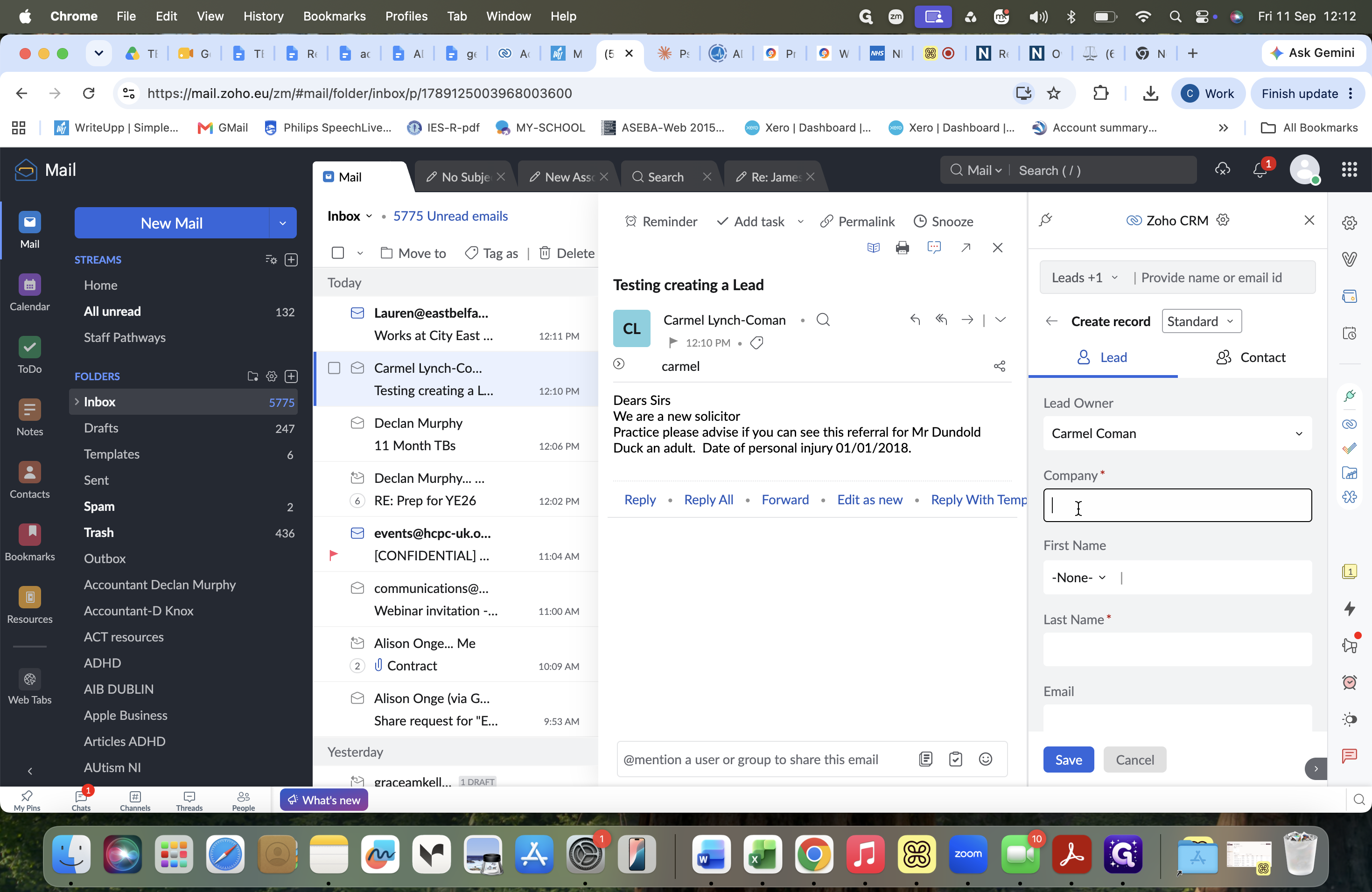Save the new lead record

pos(1068,760)
